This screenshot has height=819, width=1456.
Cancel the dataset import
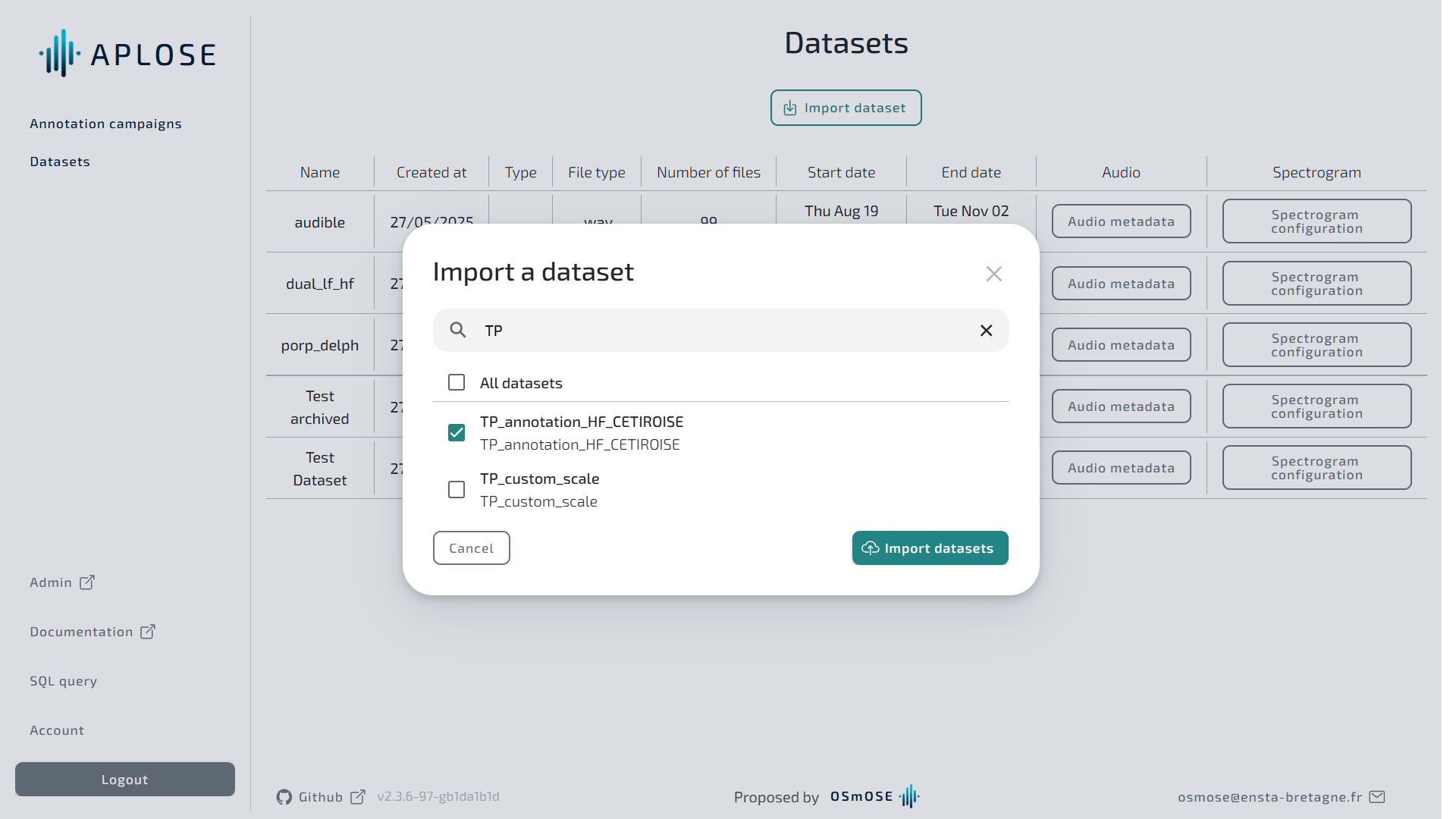471,548
